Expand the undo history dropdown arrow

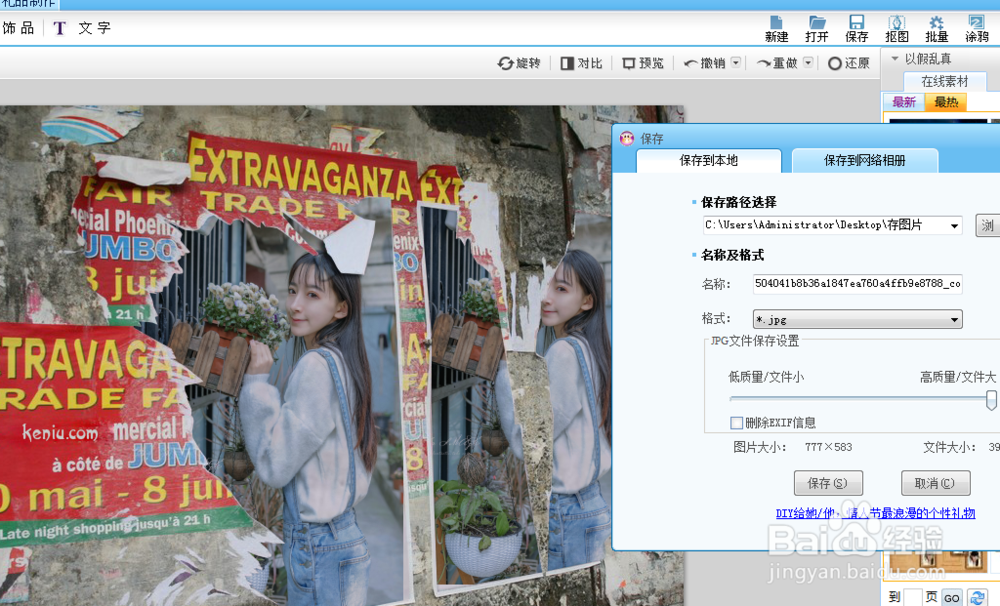click(736, 63)
